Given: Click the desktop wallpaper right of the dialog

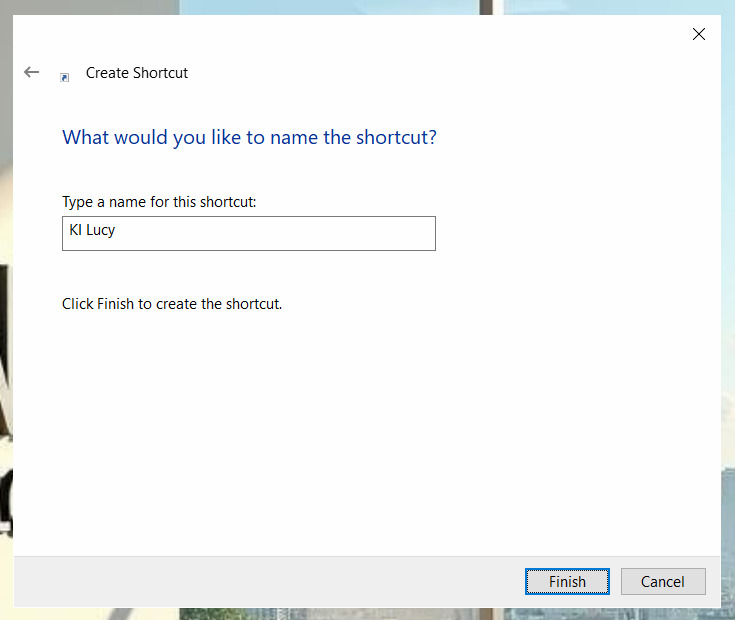Looking at the screenshot, I should (728, 300).
